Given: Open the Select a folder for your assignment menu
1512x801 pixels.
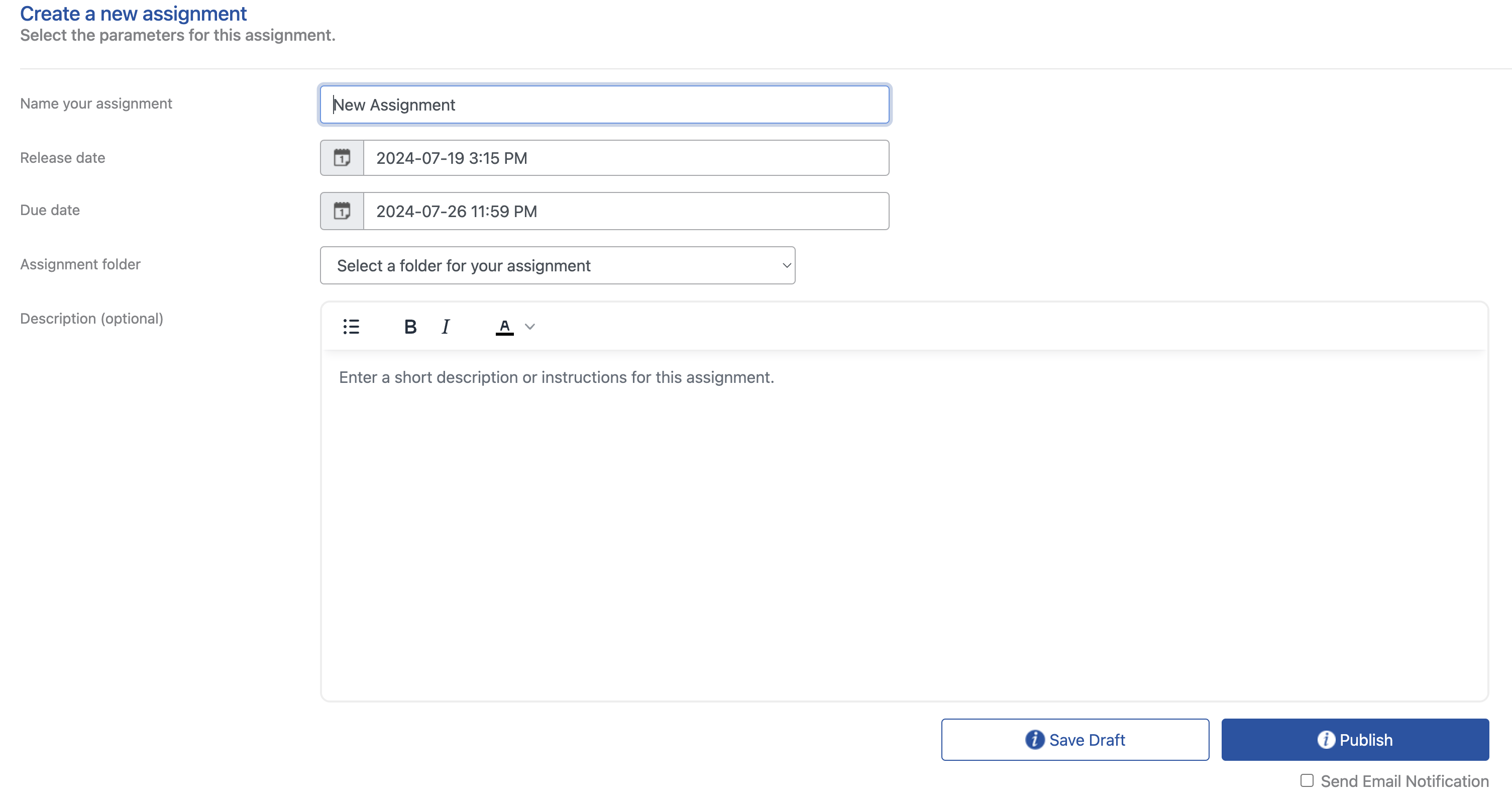Looking at the screenshot, I should coord(557,265).
